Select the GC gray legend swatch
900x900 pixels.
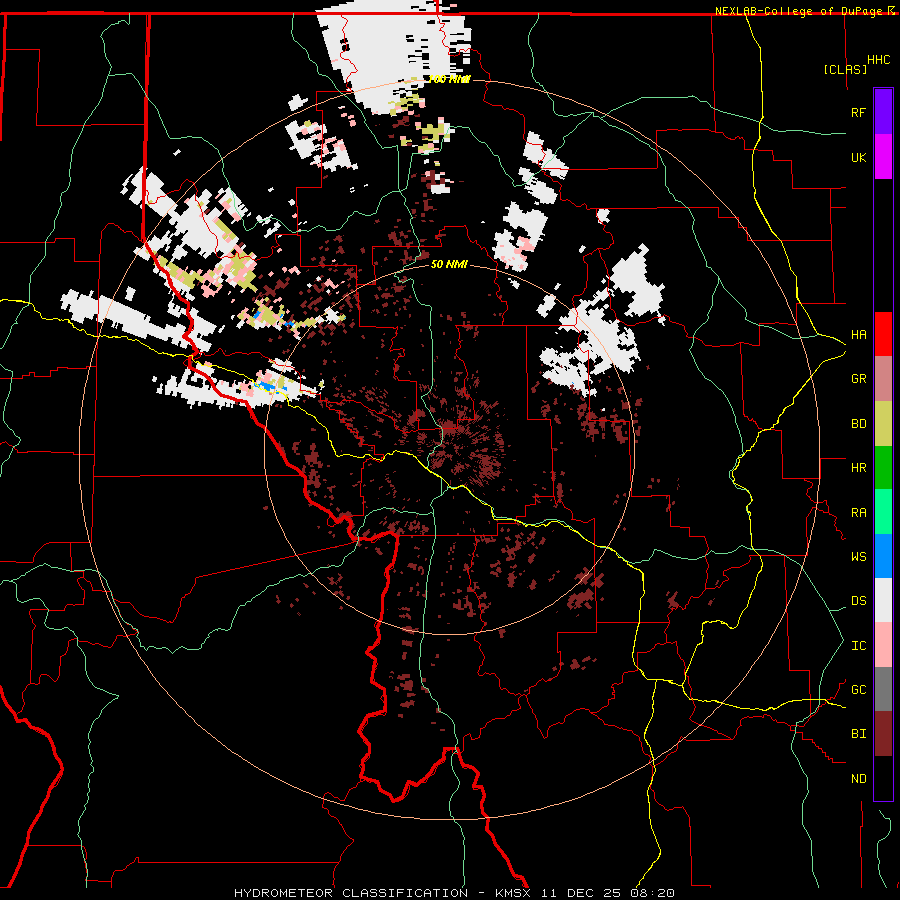click(883, 689)
